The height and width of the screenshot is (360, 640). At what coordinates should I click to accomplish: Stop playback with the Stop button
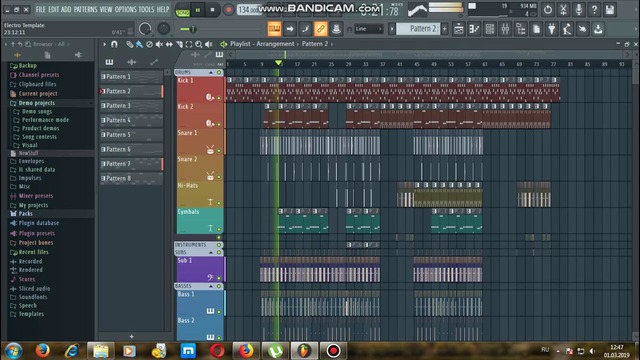click(212, 9)
